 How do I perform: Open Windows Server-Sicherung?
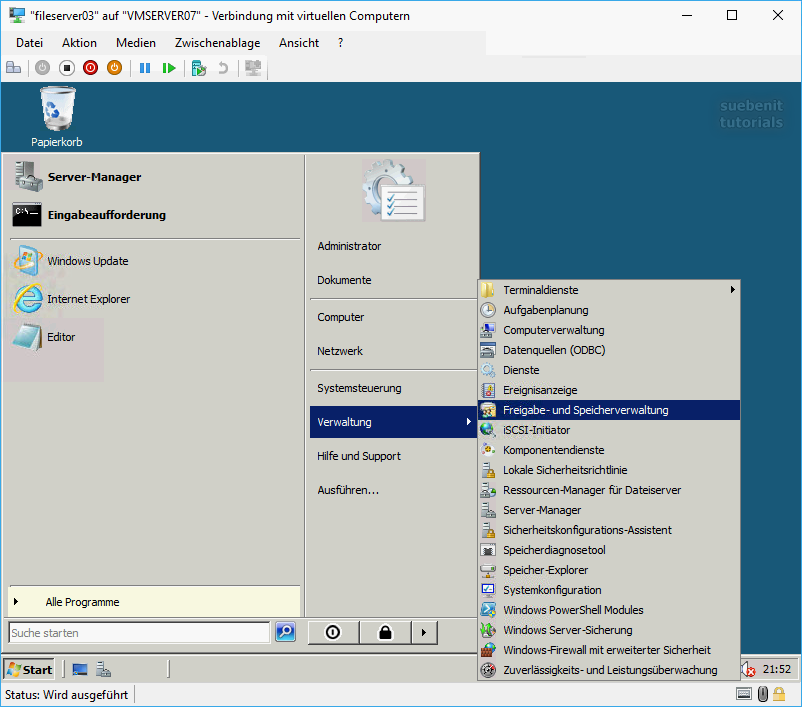click(609, 630)
